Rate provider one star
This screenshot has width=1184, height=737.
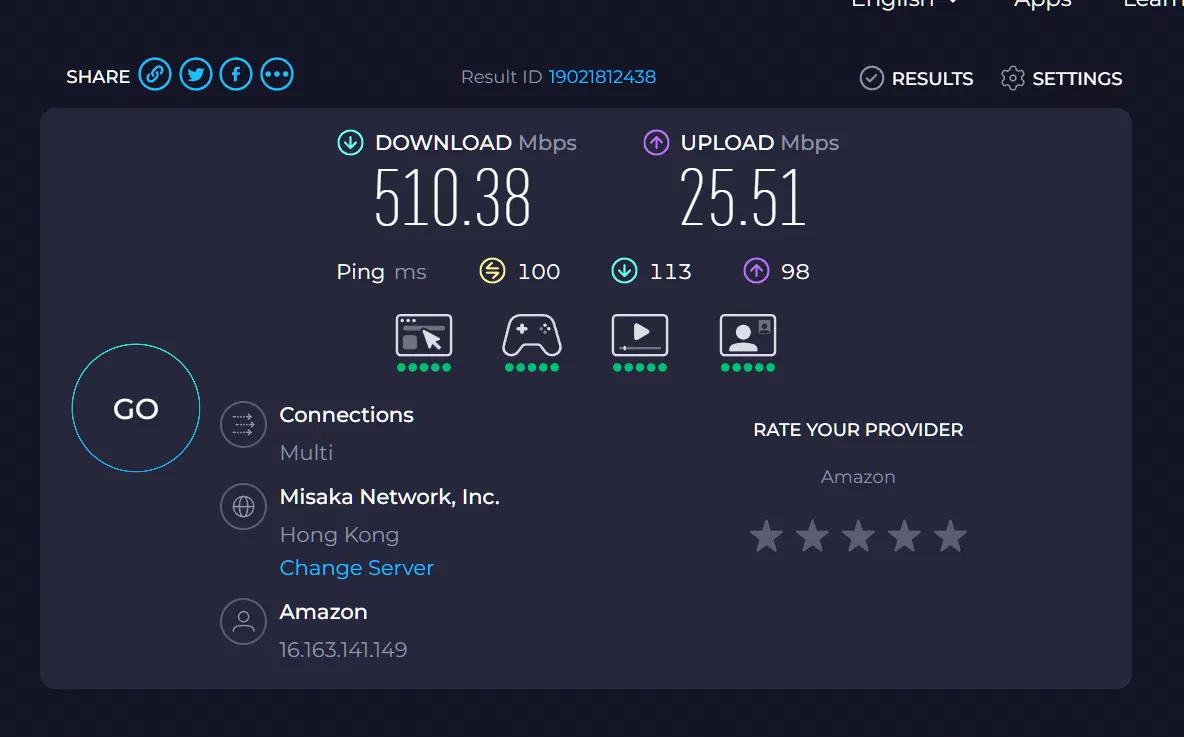tap(766, 537)
